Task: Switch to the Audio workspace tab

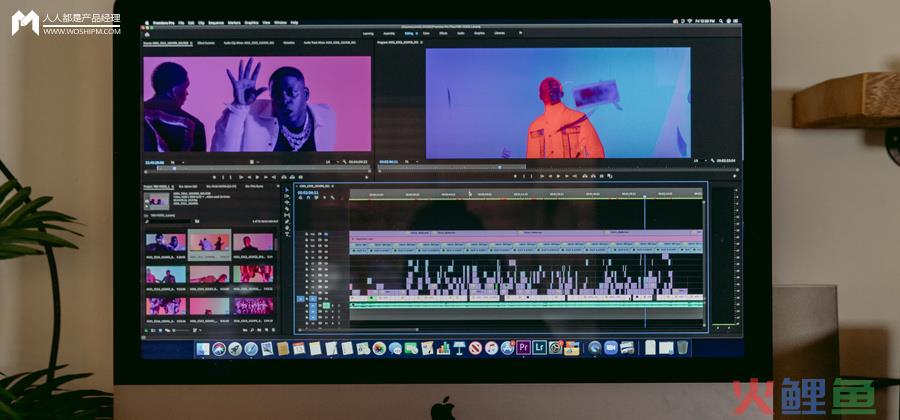Action: 460,33
